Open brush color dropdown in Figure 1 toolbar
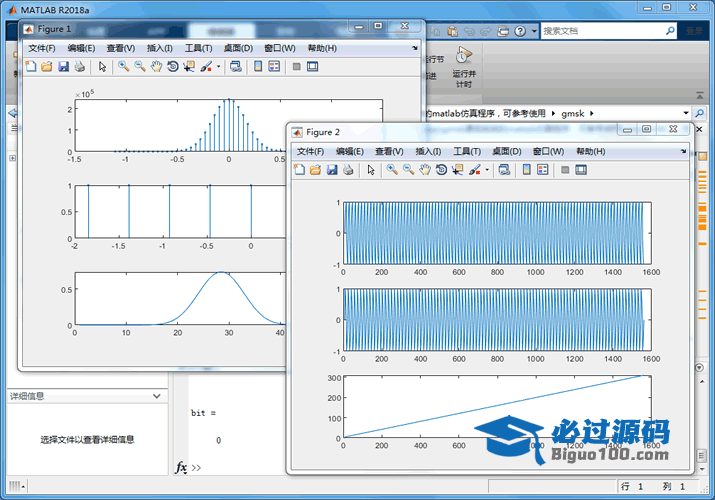The height and width of the screenshot is (500, 715). (218, 67)
